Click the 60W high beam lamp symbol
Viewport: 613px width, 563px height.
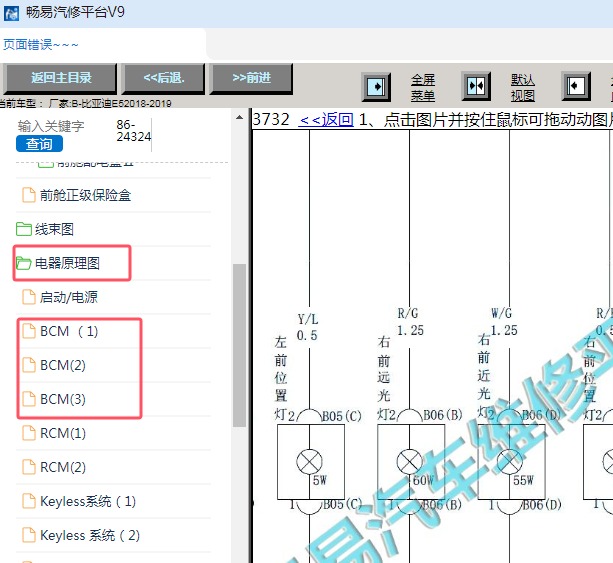tap(409, 462)
